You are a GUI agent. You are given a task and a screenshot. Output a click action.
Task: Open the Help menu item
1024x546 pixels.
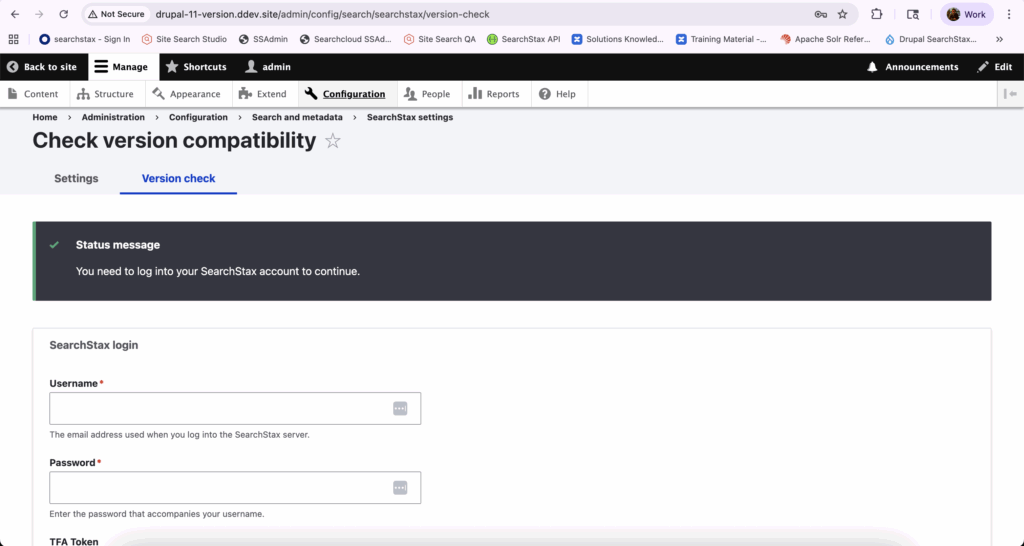click(558, 94)
